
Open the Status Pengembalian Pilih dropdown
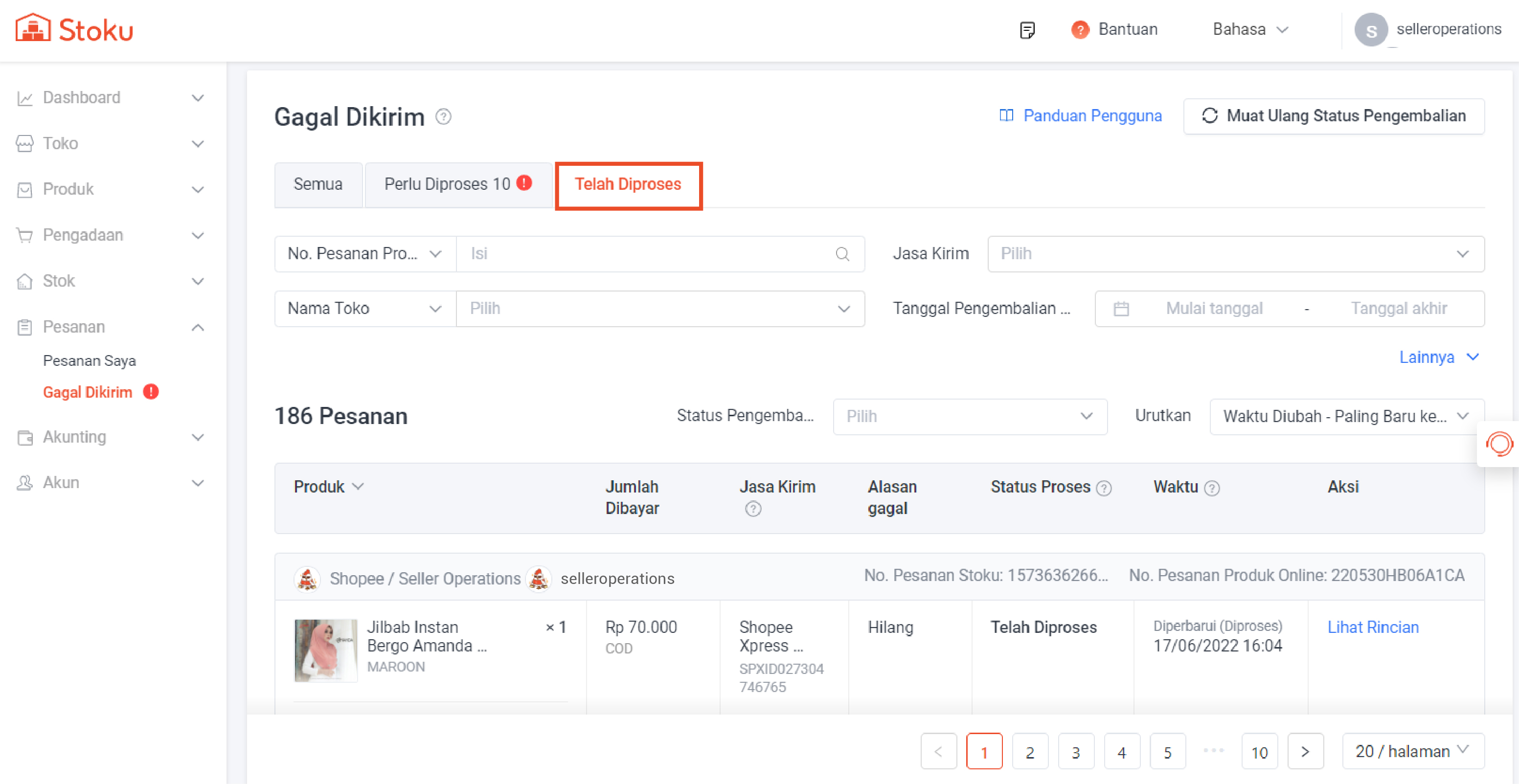(970, 417)
